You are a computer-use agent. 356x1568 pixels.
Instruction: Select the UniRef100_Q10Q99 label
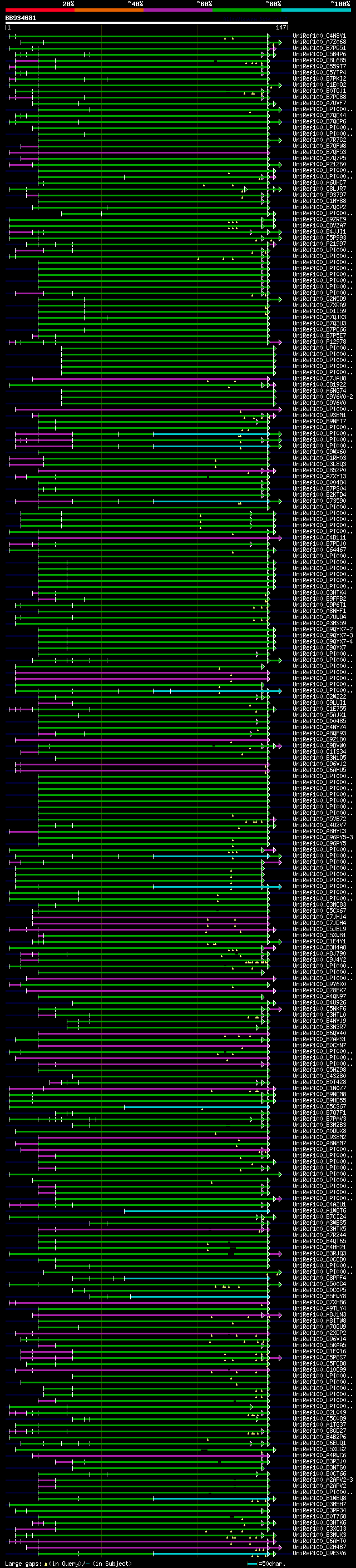319,1369
